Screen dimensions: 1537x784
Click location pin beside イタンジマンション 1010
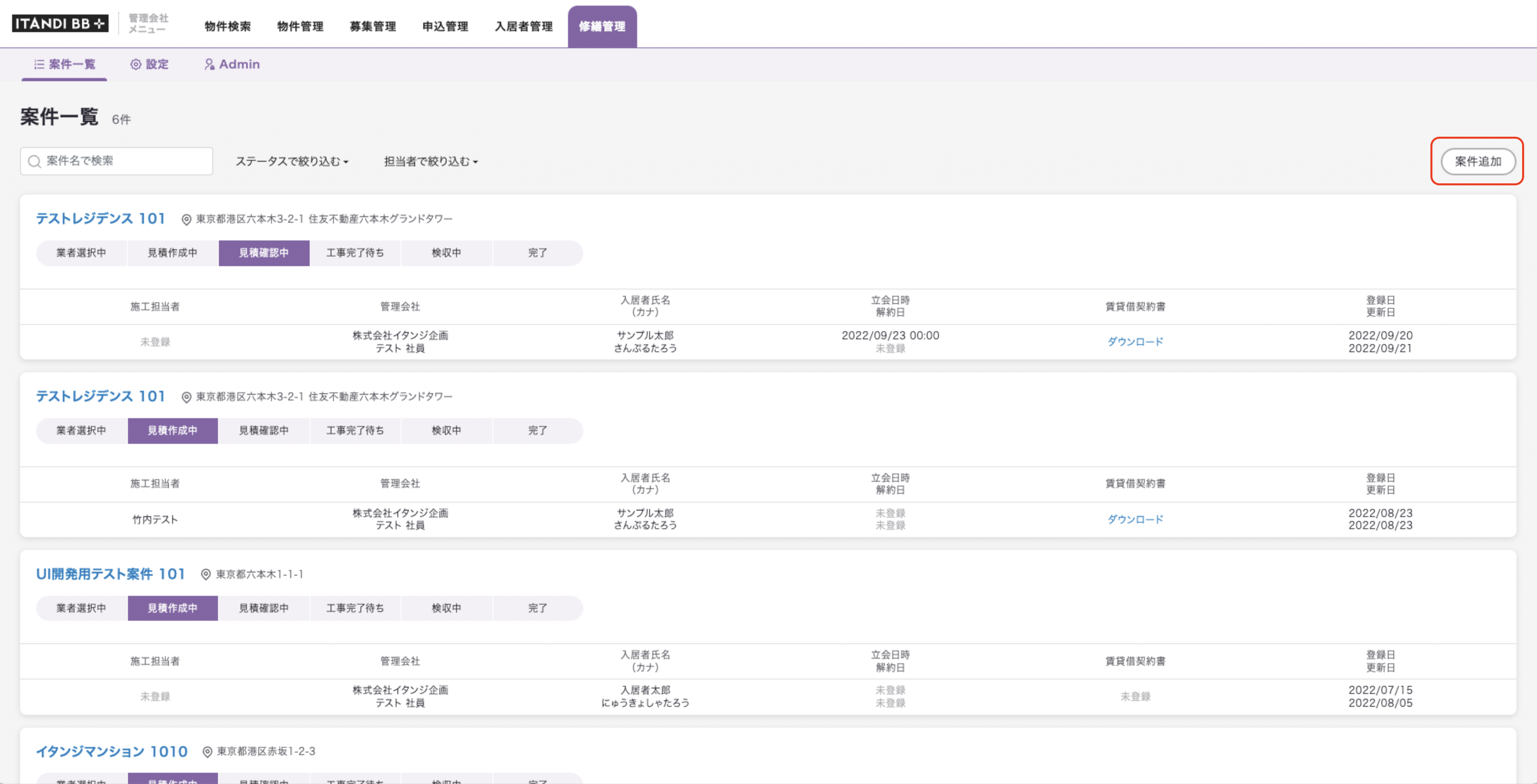click(x=207, y=752)
